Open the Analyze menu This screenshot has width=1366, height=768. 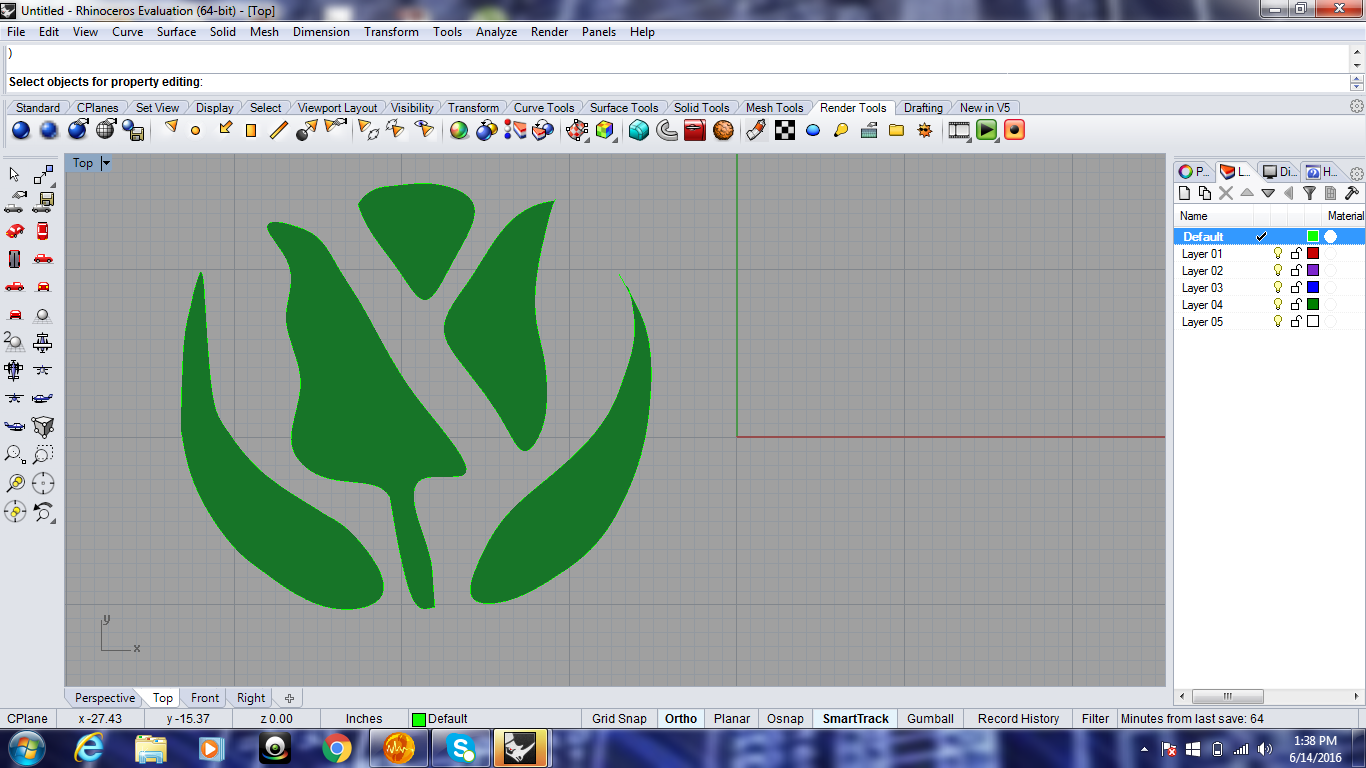(x=496, y=32)
